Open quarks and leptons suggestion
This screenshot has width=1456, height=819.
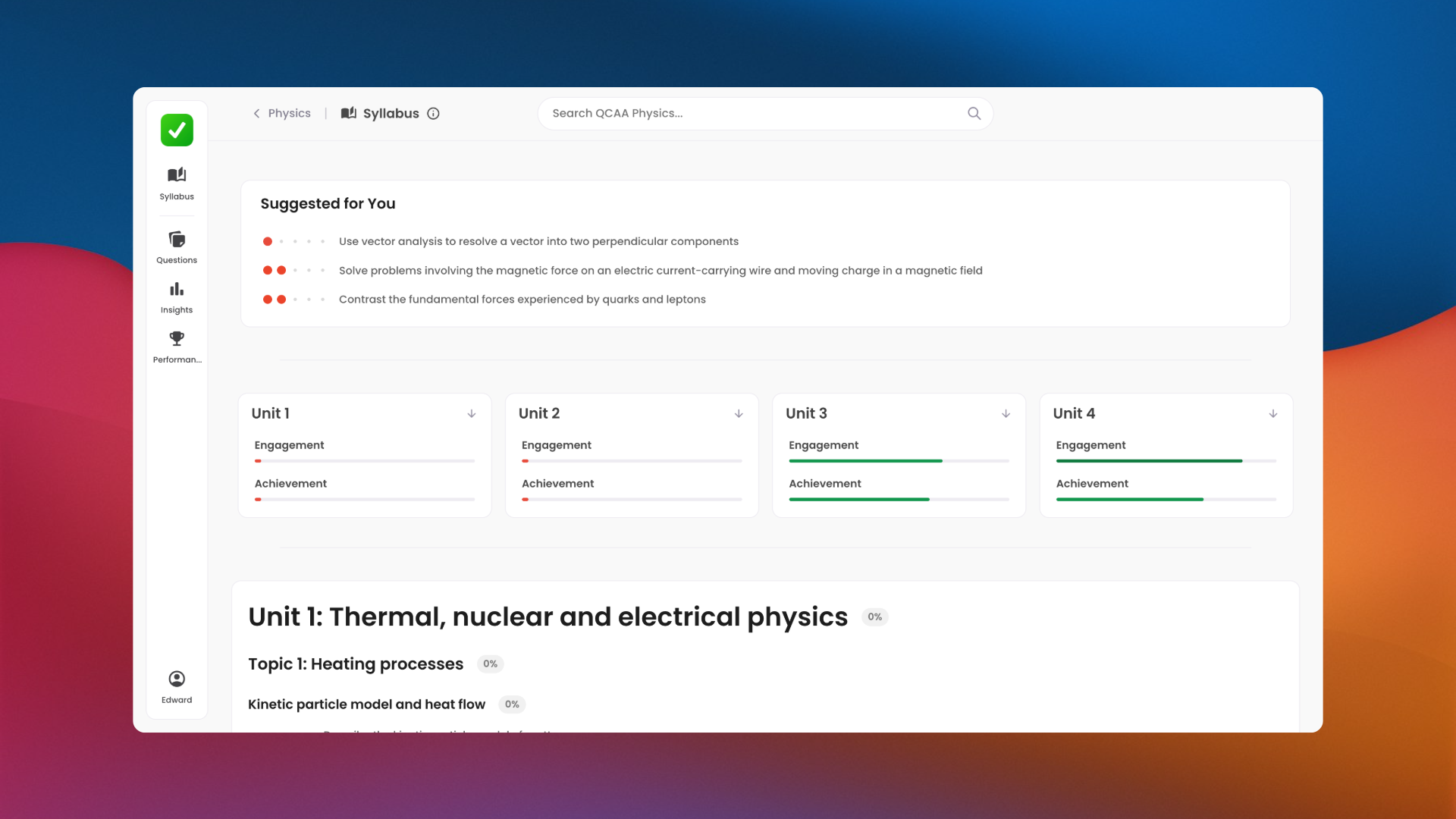522,300
